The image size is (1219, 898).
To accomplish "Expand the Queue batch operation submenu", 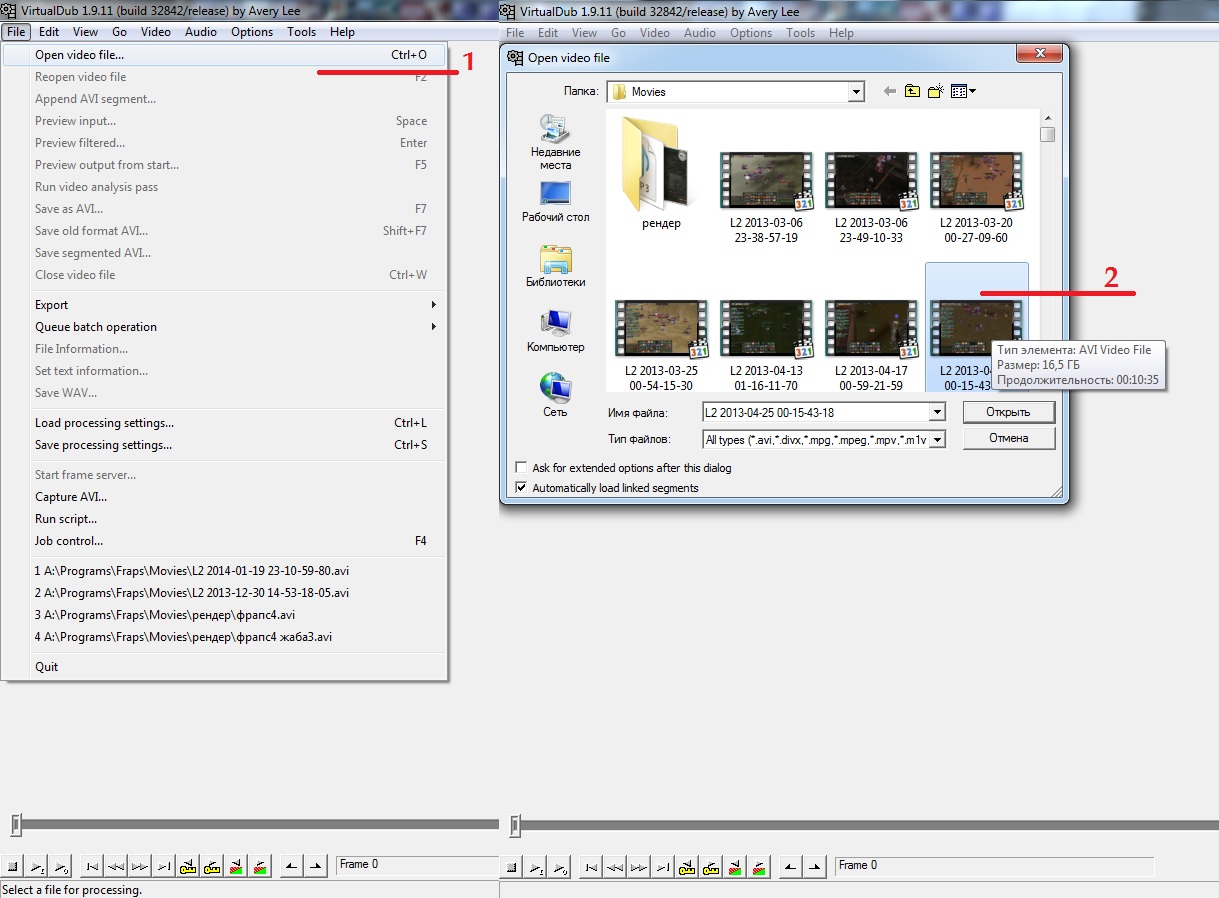I will [236, 327].
